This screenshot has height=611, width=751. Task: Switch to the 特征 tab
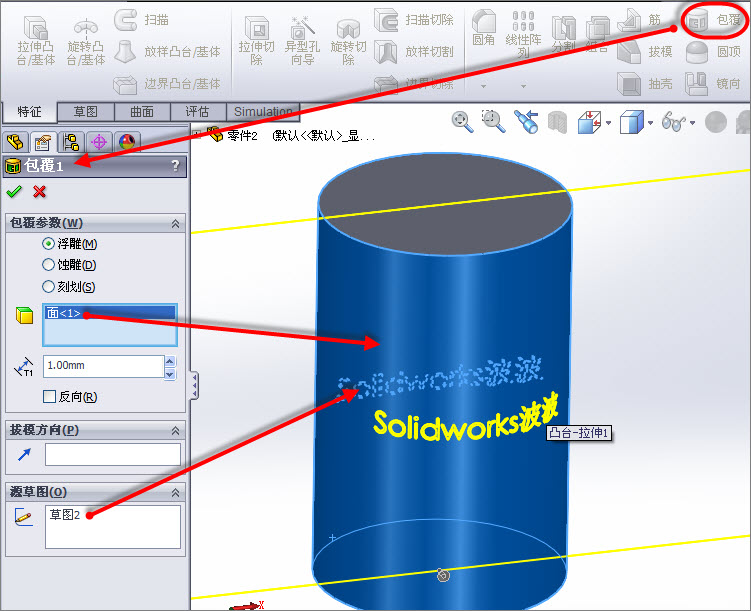point(30,112)
